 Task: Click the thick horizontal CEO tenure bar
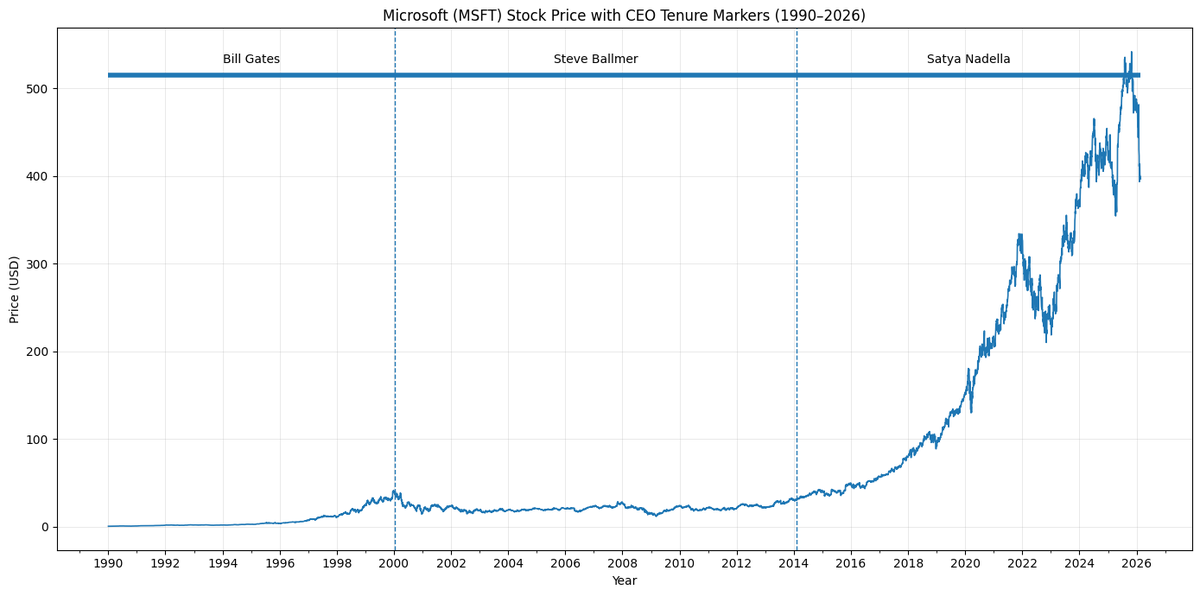(x=624, y=75)
